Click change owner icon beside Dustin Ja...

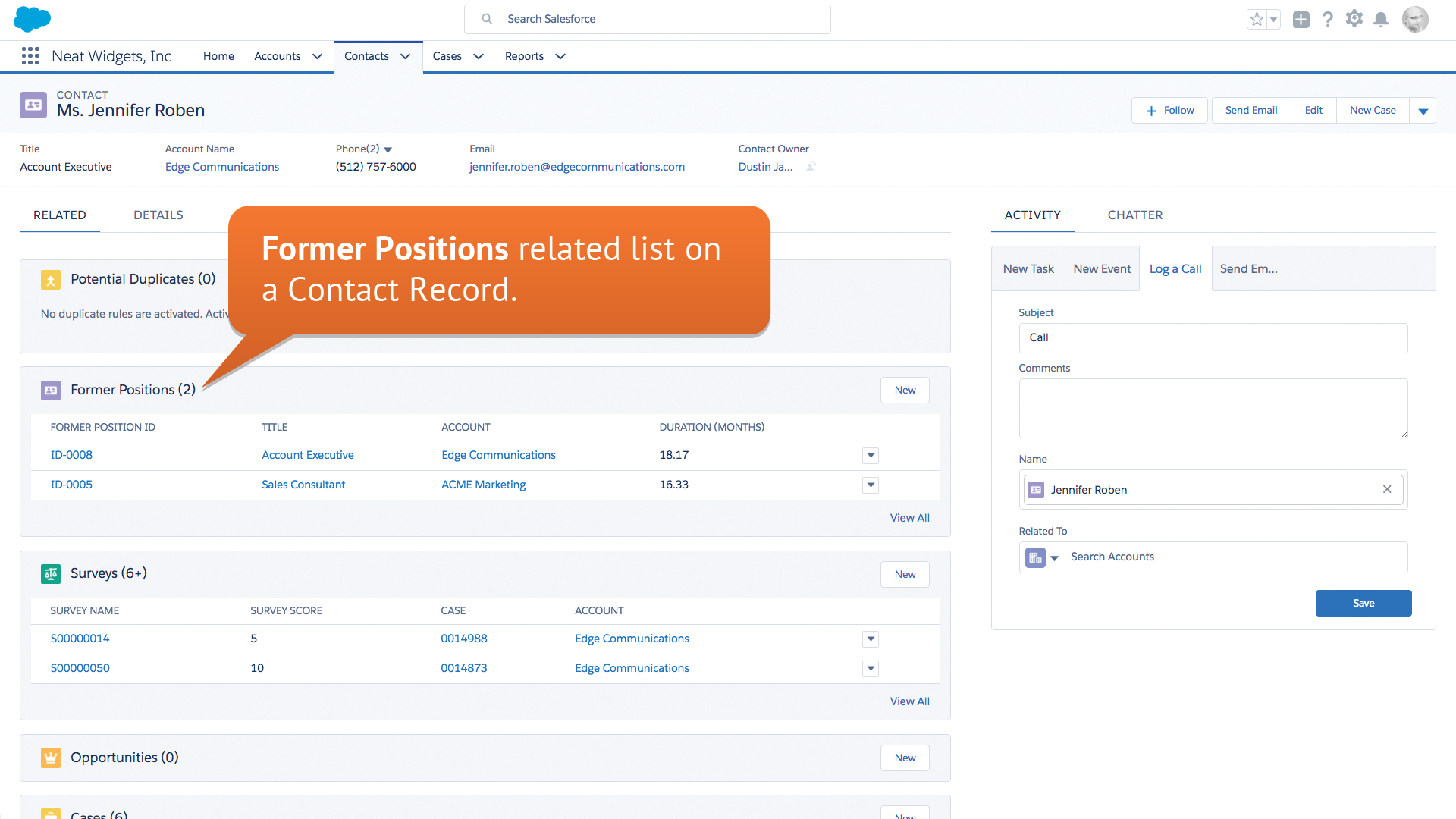point(811,167)
